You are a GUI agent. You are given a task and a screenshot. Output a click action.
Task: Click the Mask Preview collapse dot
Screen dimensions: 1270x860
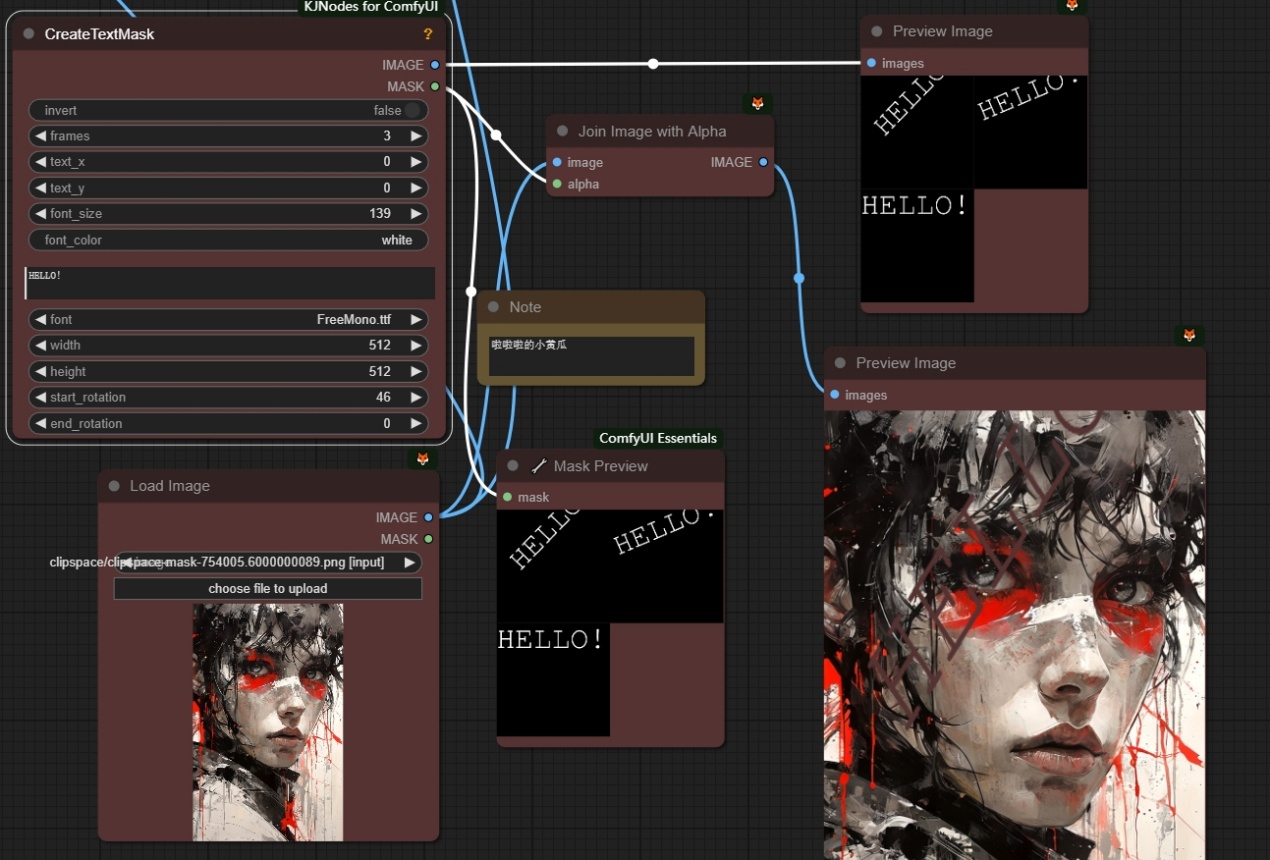coord(513,466)
